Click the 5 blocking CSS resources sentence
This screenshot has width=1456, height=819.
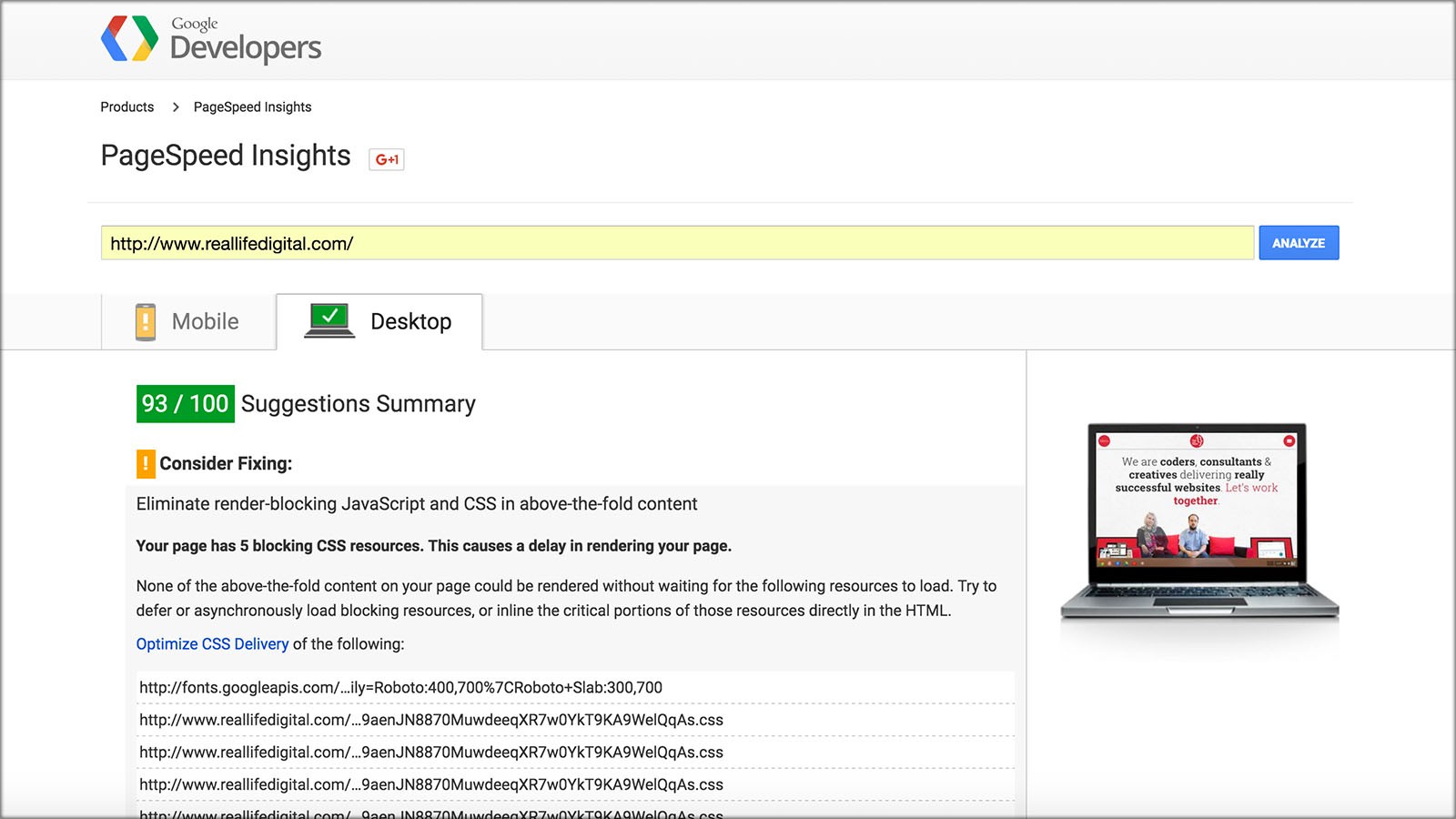coord(434,546)
